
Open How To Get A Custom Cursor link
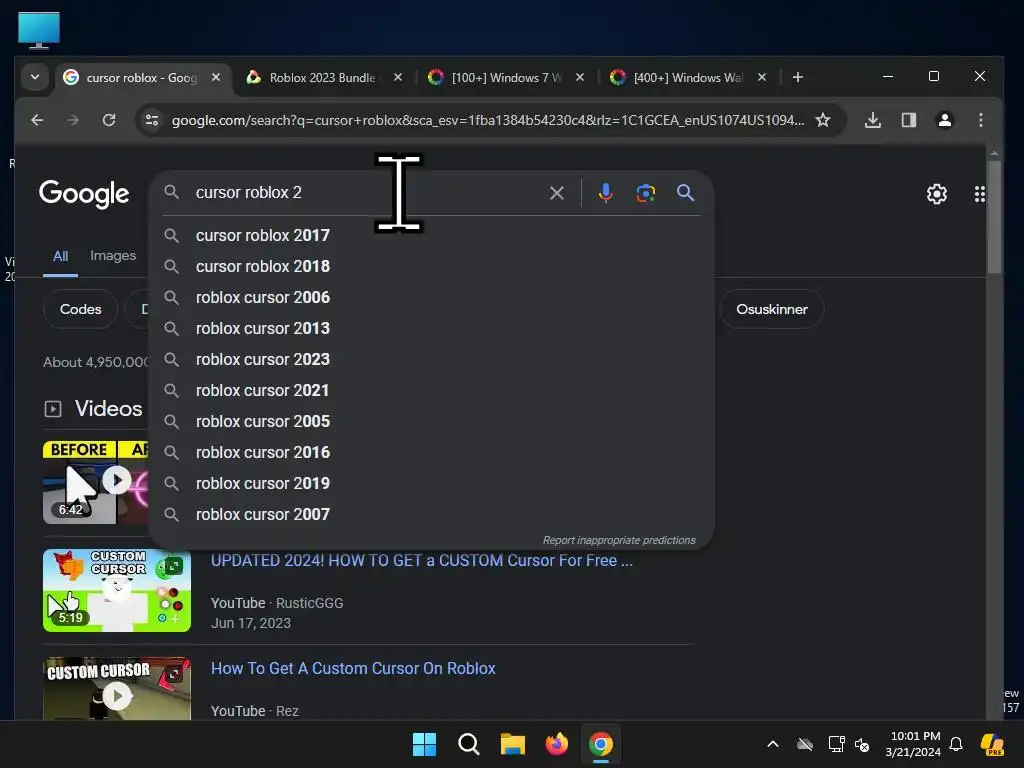353,668
